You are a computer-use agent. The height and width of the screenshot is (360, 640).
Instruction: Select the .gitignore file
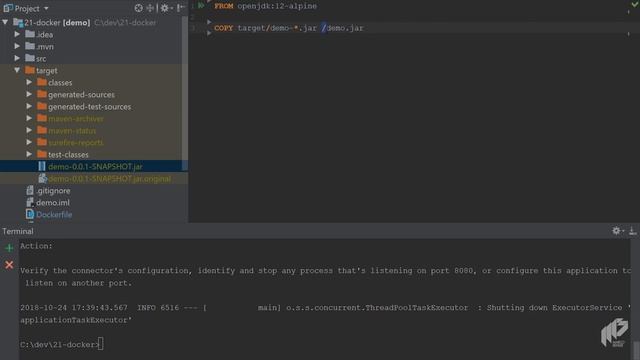click(x=53, y=191)
